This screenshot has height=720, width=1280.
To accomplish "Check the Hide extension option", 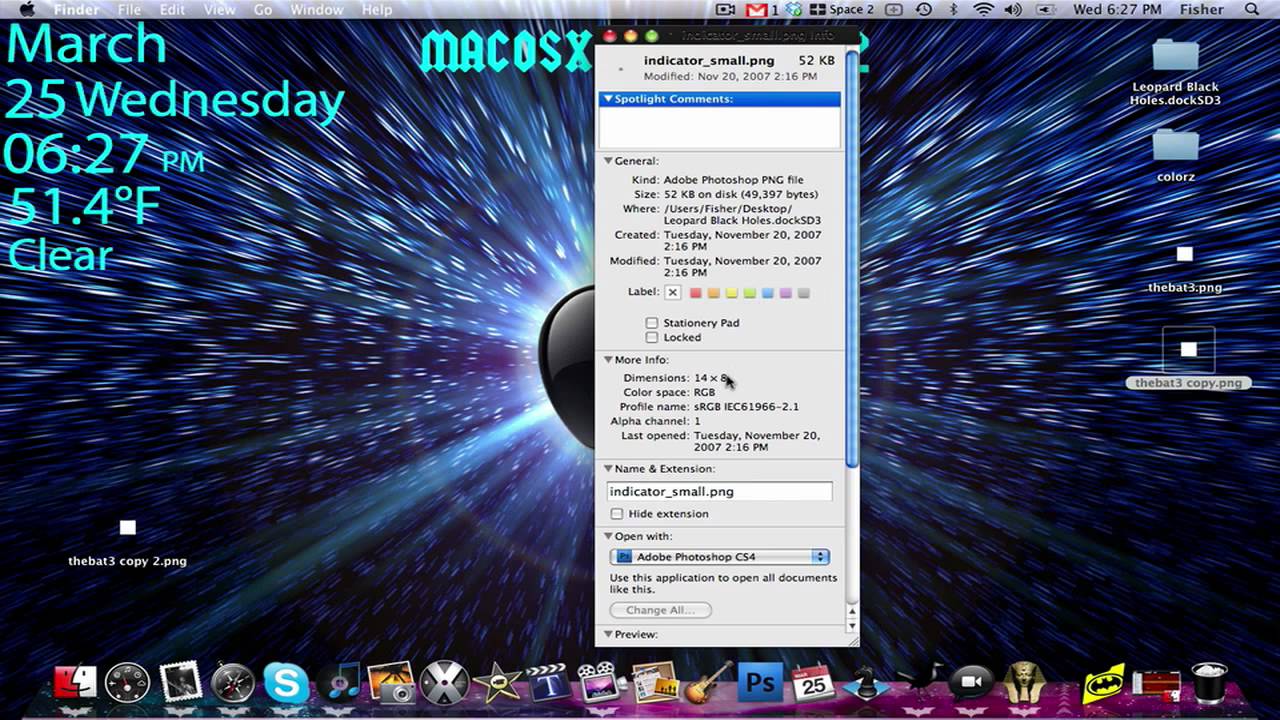I will 617,514.
